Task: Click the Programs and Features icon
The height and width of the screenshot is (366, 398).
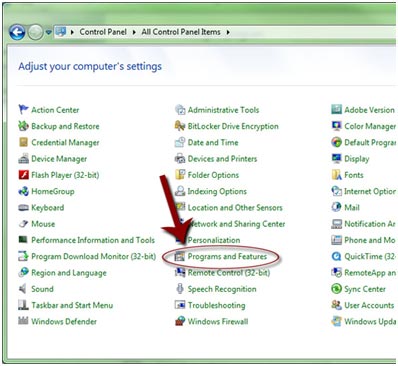Action: click(x=180, y=256)
